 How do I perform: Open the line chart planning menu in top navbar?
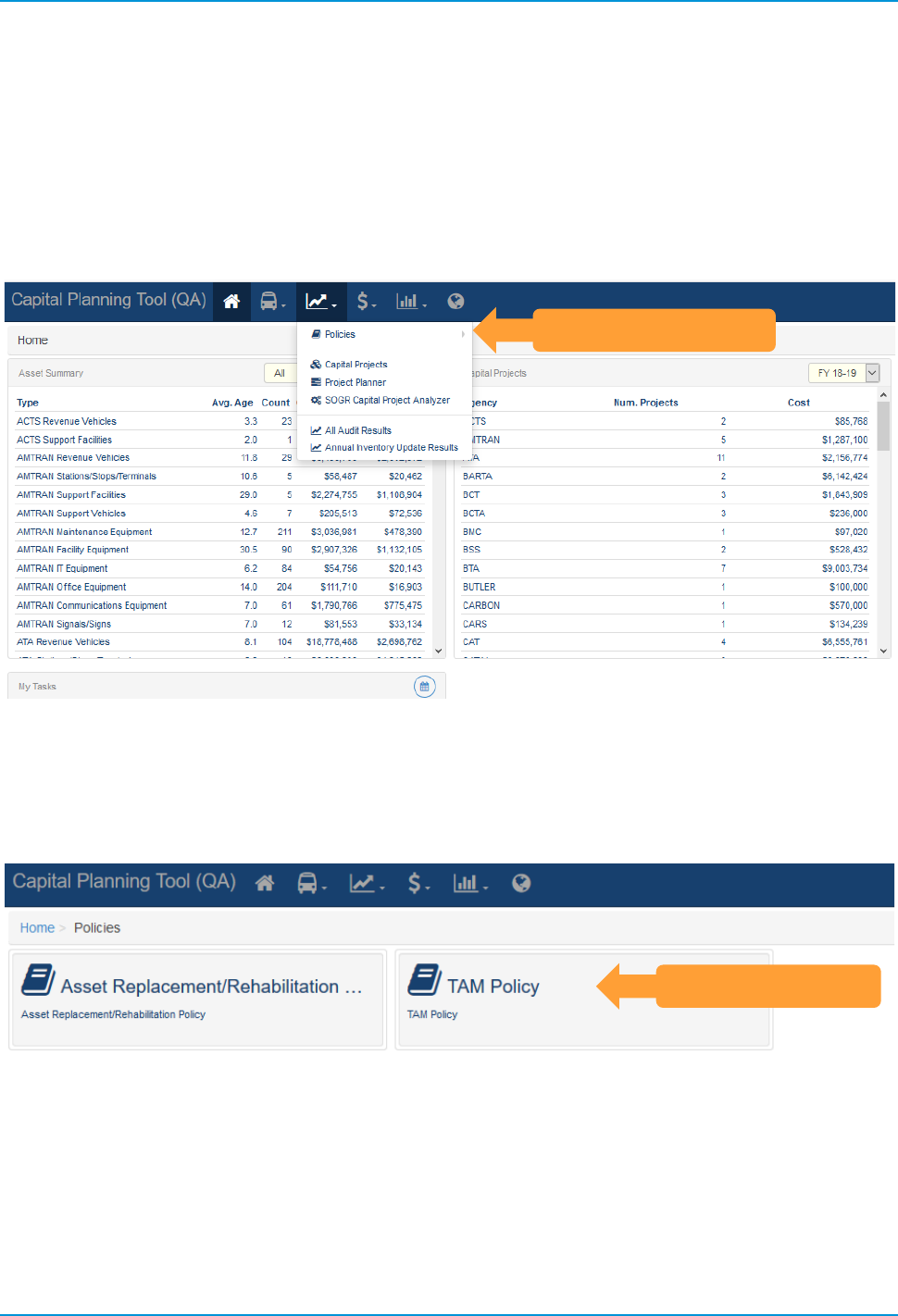(x=321, y=302)
